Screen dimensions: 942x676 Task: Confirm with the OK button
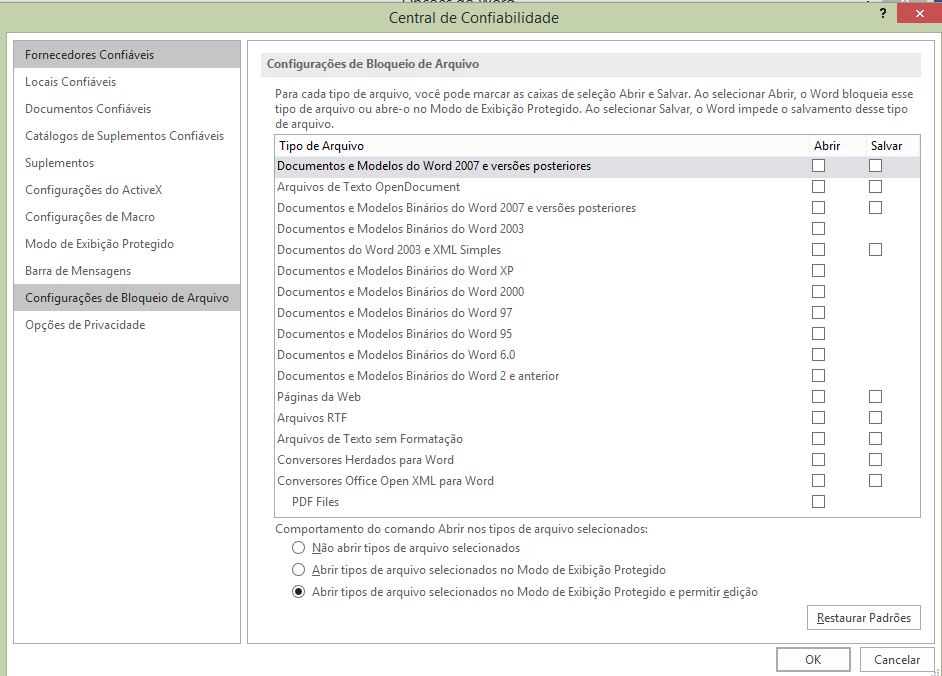pyautogui.click(x=813, y=660)
